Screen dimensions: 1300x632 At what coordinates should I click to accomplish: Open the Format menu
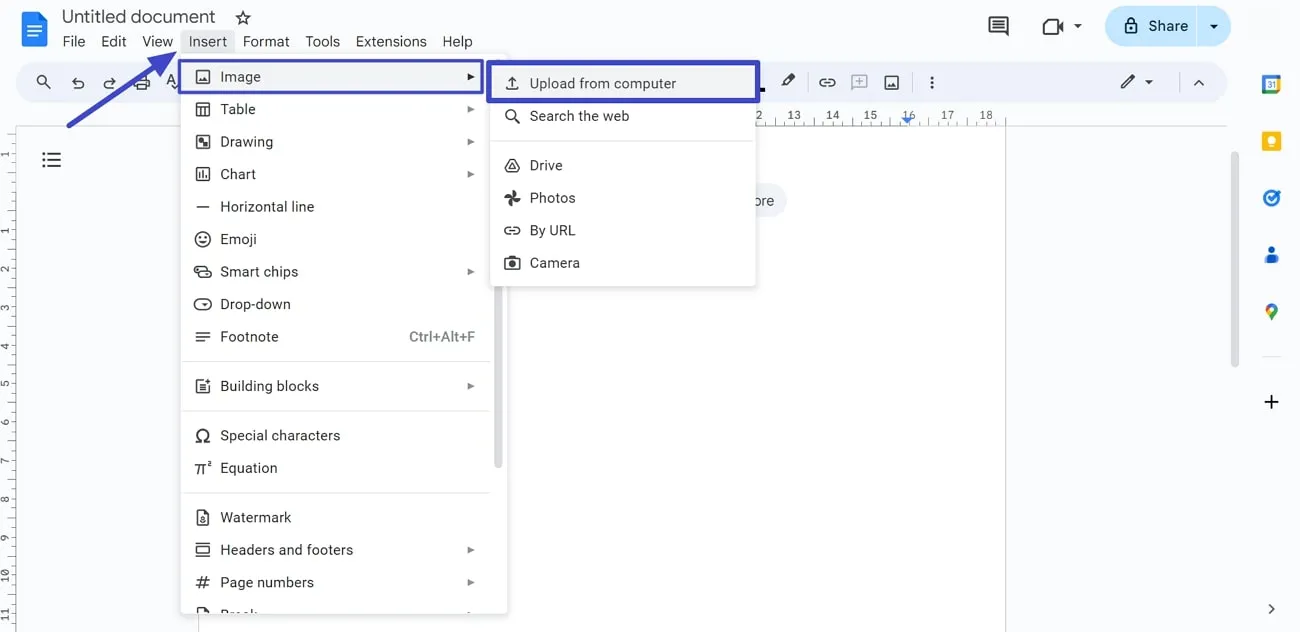pyautogui.click(x=265, y=41)
